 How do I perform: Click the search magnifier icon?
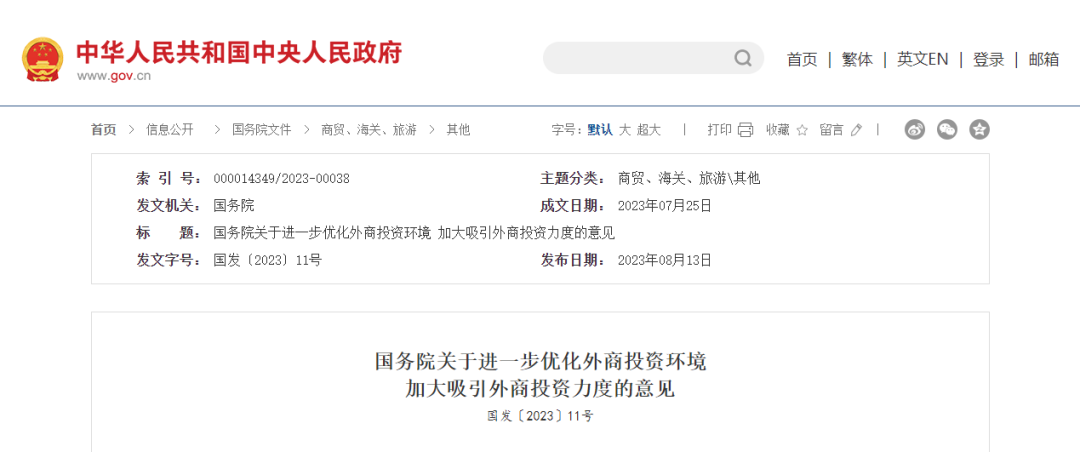point(742,58)
